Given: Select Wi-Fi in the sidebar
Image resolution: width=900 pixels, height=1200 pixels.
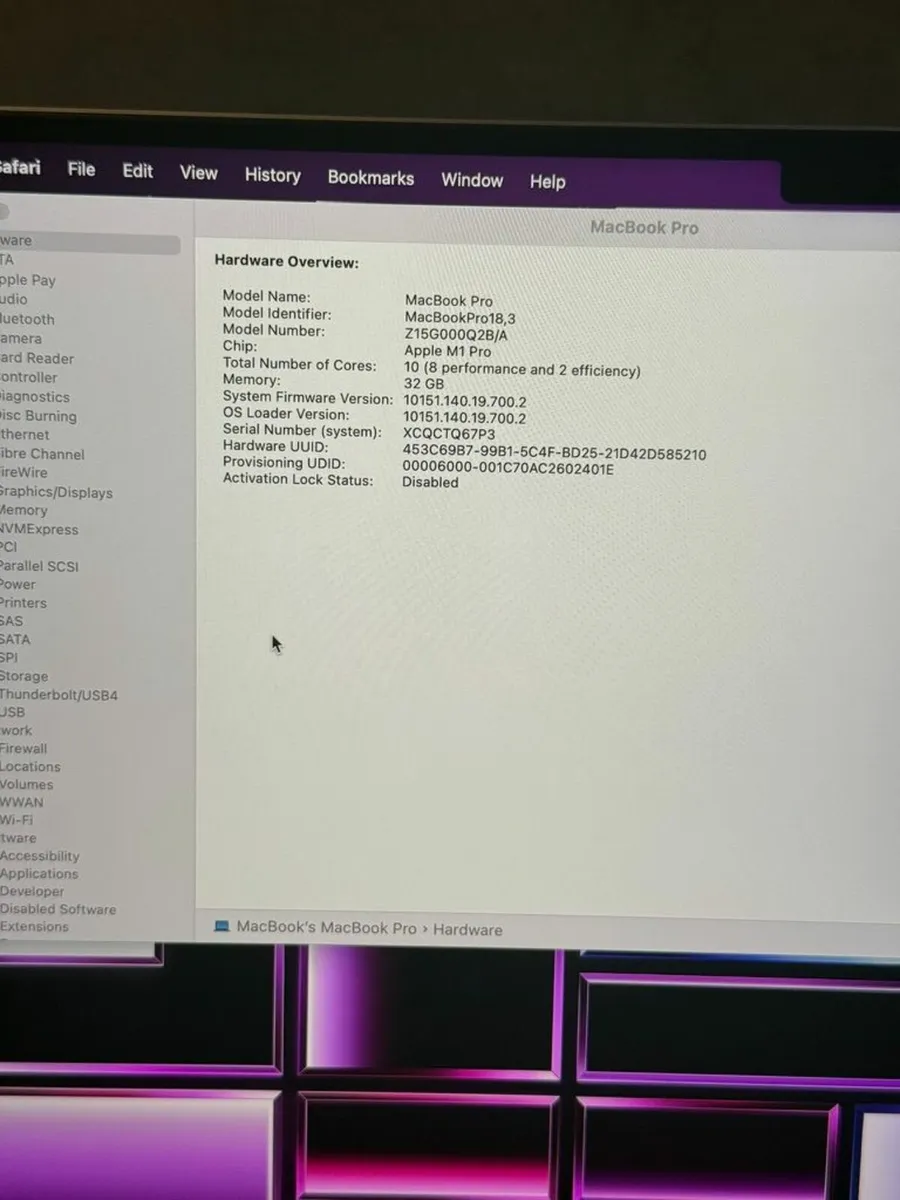Looking at the screenshot, I should 16,820.
